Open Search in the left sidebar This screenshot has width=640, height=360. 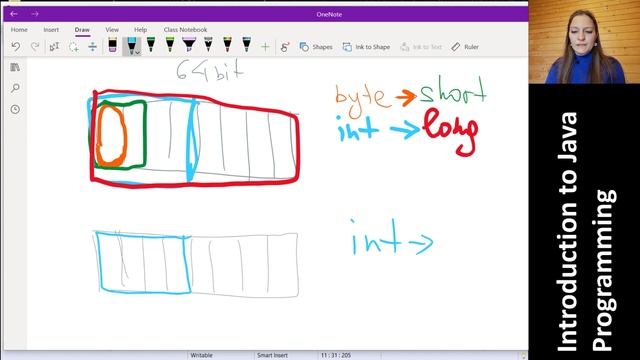[15, 88]
